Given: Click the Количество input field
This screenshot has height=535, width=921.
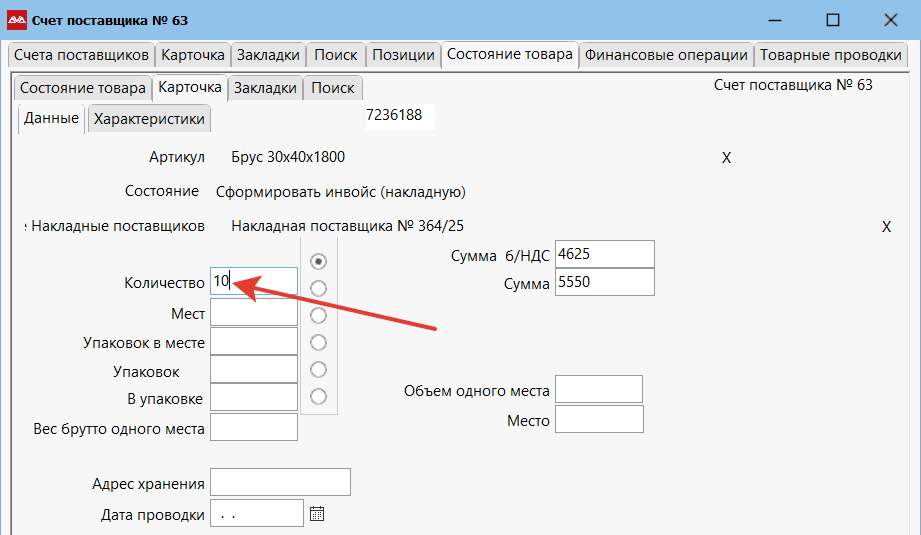Looking at the screenshot, I should [254, 282].
